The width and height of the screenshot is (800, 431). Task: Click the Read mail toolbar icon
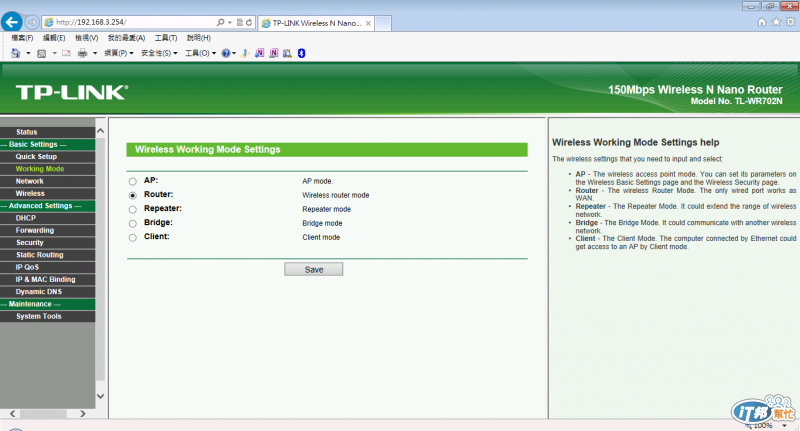tap(66, 53)
